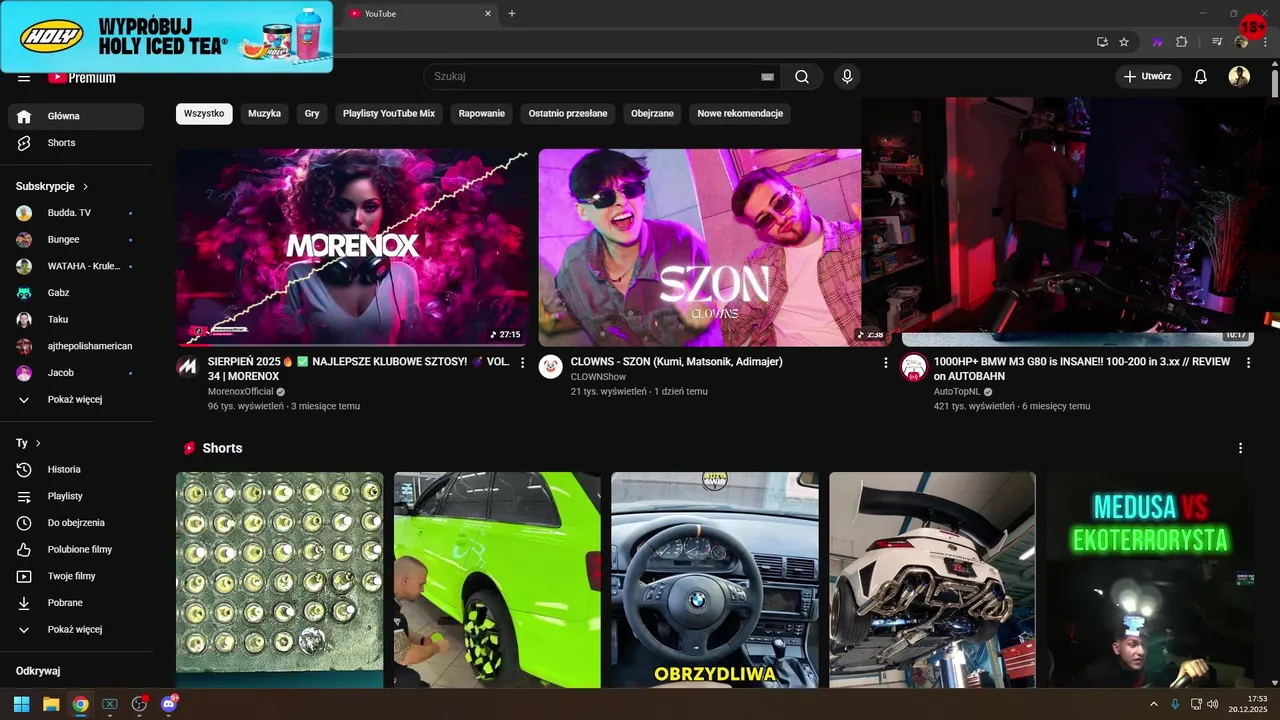
Task: Open Bungee subscription channel
Action: tap(76, 240)
